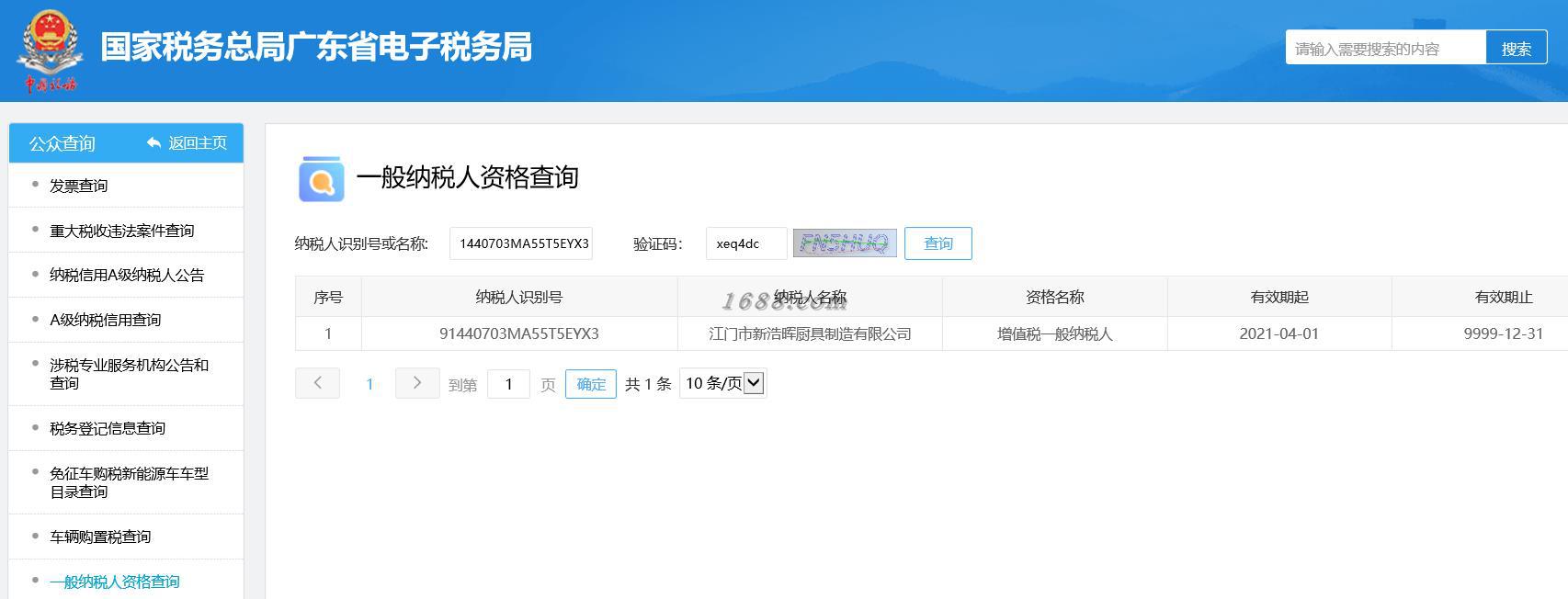Click the 一般纳税人资格查询 page heading

point(467,177)
